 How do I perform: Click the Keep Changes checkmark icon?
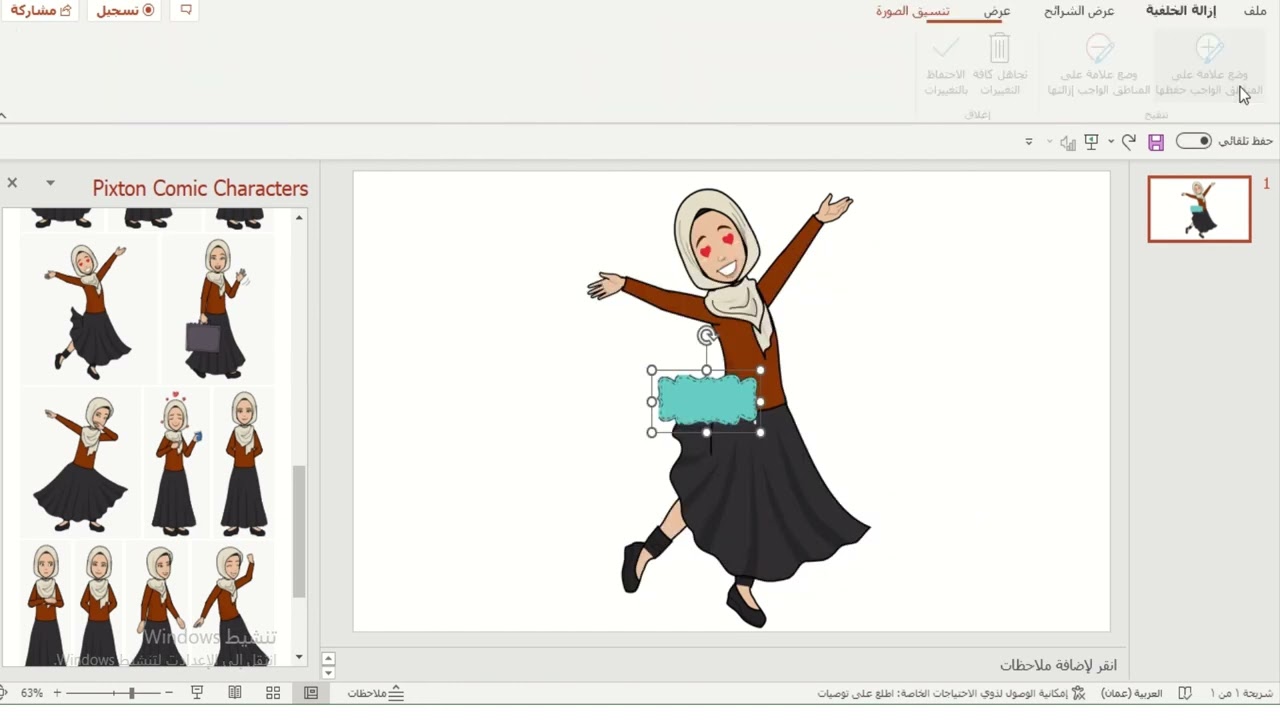coord(945,48)
